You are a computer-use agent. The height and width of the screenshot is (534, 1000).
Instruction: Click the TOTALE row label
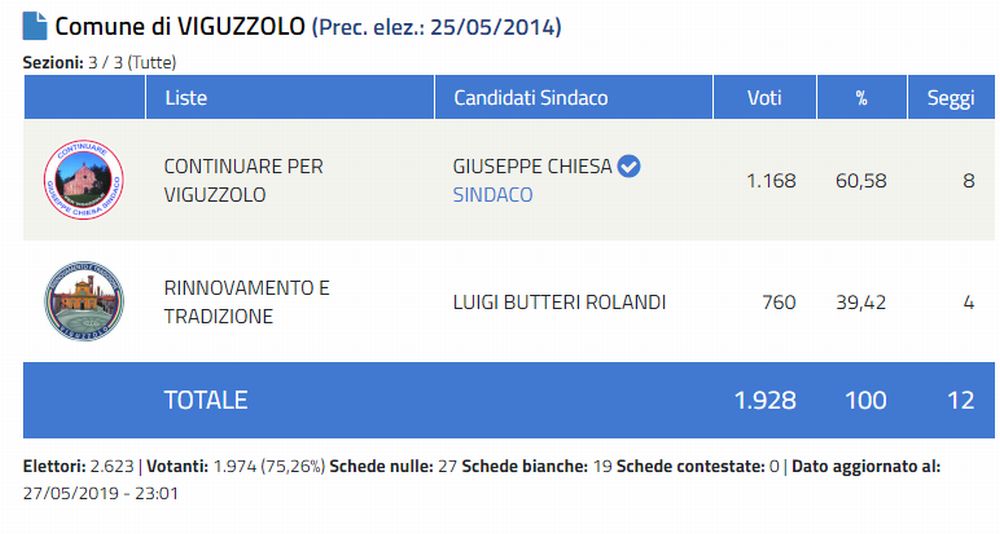(x=206, y=400)
